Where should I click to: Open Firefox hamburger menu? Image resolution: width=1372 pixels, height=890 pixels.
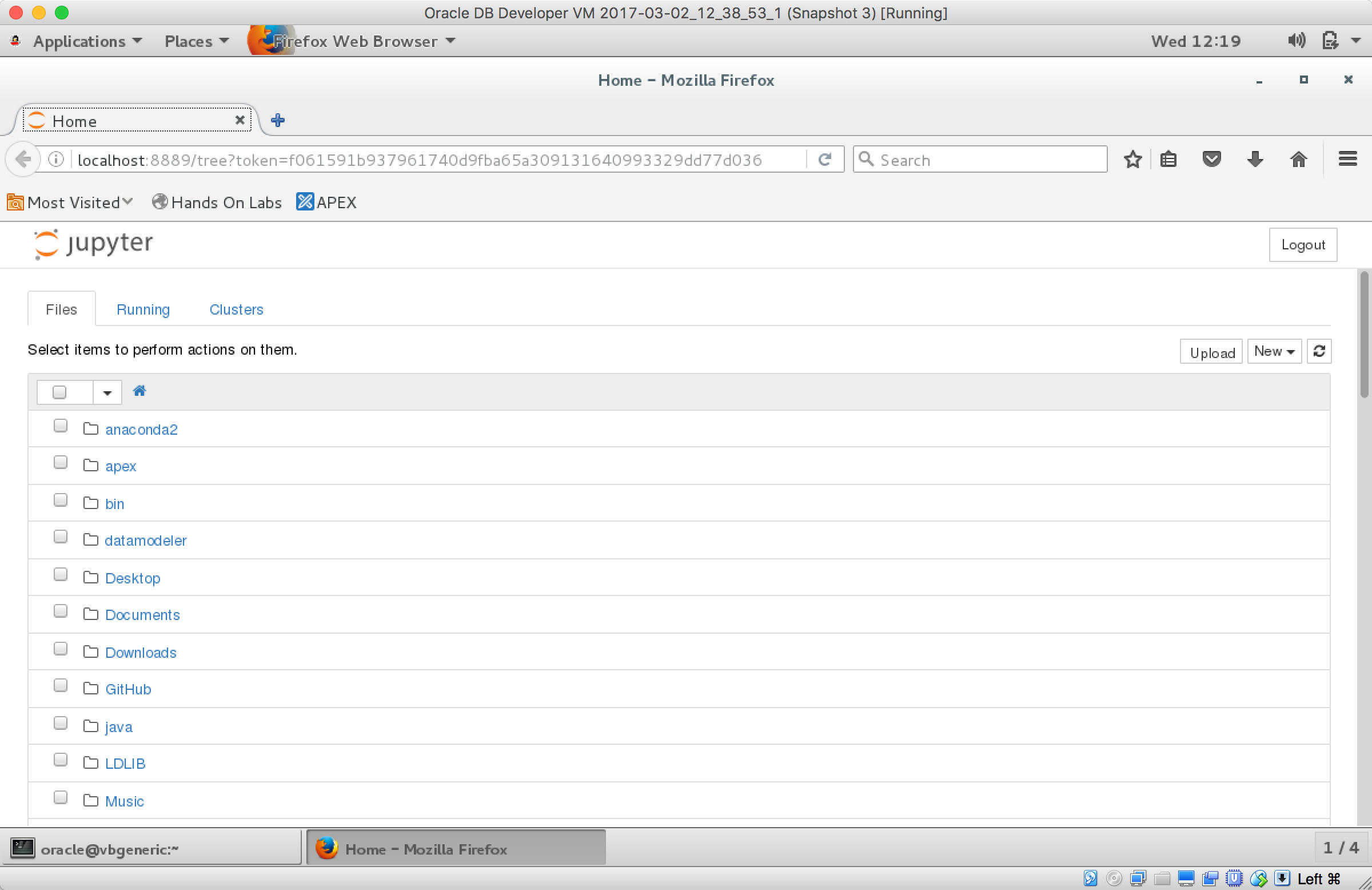tap(1347, 159)
